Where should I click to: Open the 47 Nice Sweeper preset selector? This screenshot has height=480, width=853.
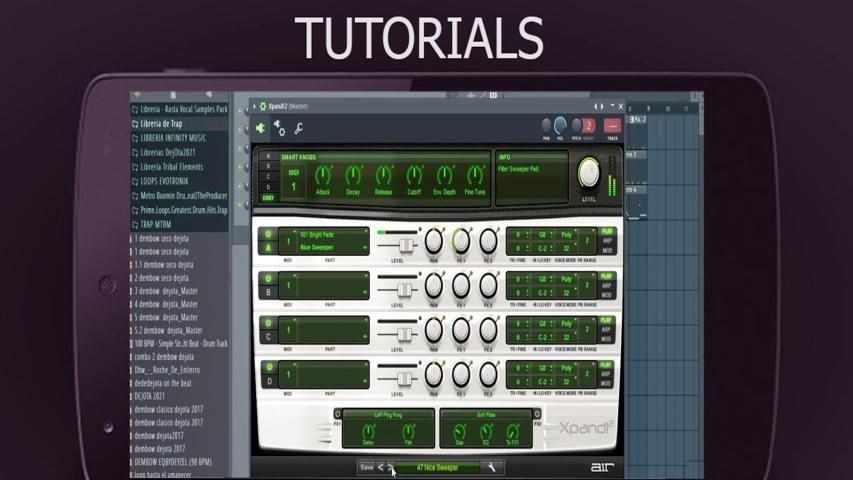coord(436,467)
